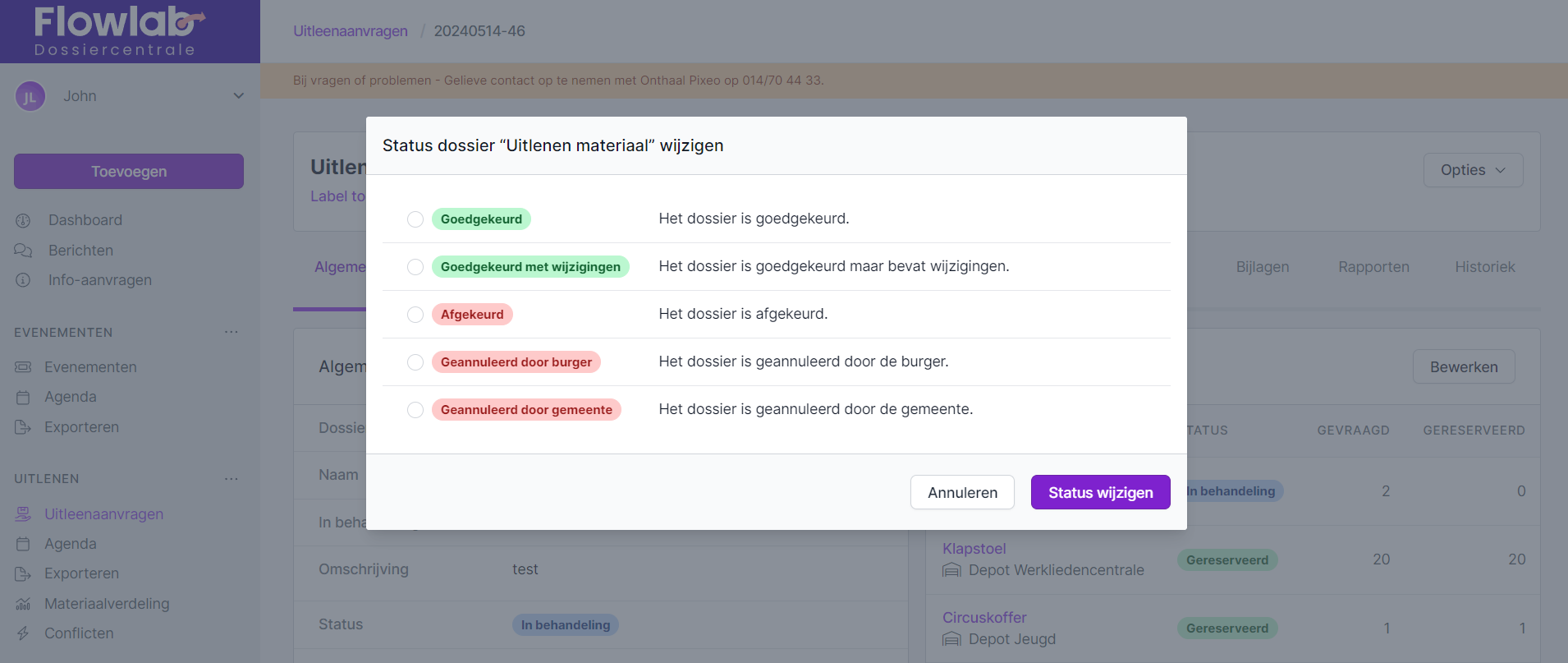Image resolution: width=1568 pixels, height=663 pixels.
Task: Select the Afgekeurd status option
Action: pyautogui.click(x=415, y=315)
